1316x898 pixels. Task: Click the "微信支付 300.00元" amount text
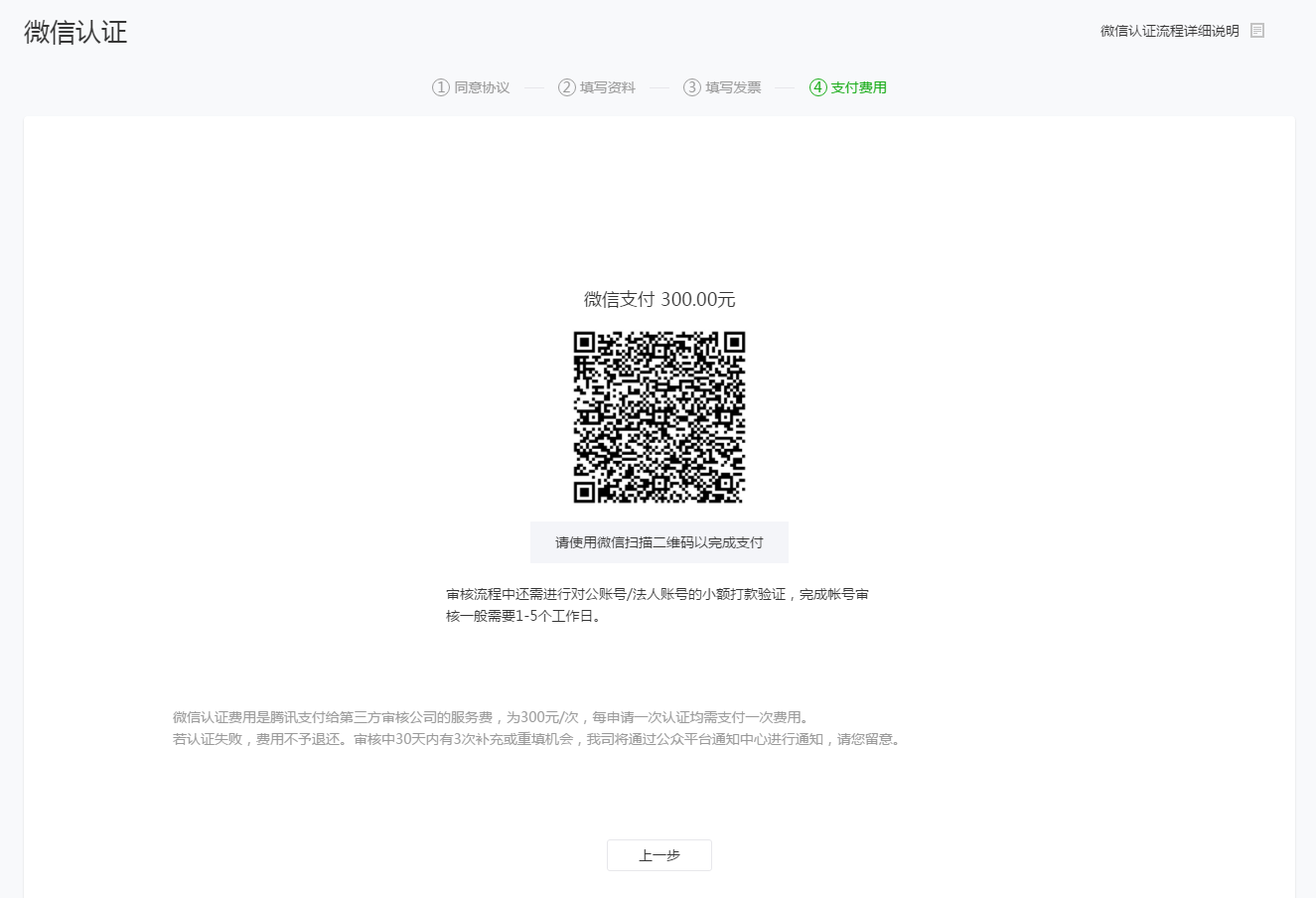(x=658, y=299)
